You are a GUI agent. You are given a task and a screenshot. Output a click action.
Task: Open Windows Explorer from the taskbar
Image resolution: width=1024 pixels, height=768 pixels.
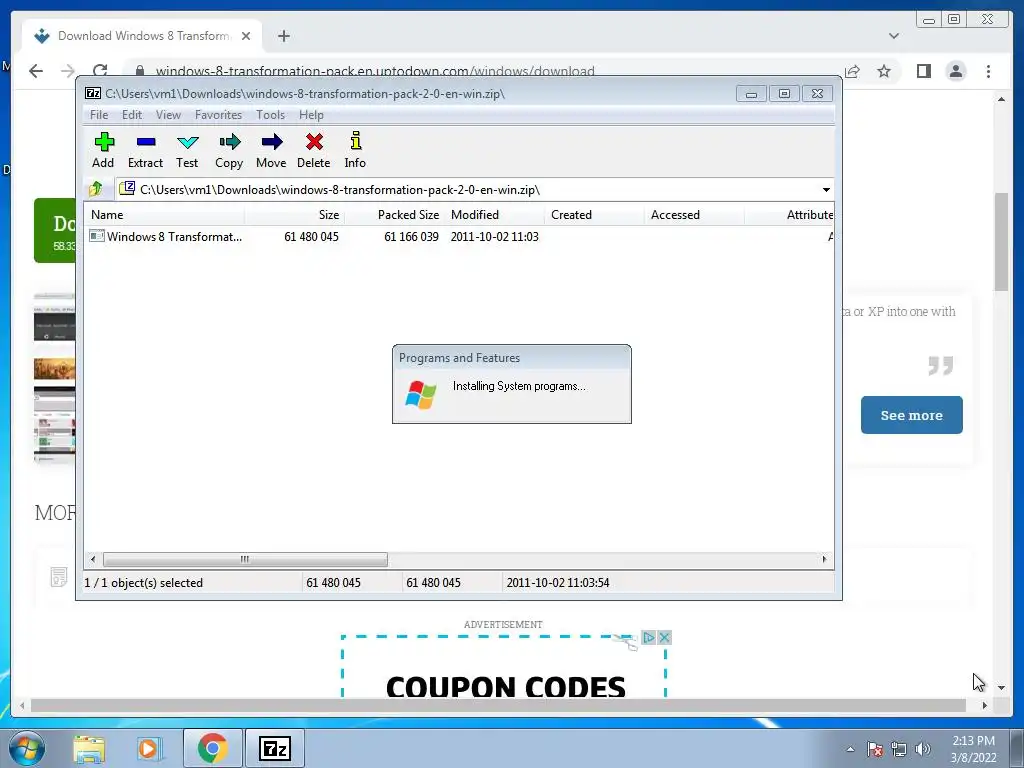coord(89,748)
